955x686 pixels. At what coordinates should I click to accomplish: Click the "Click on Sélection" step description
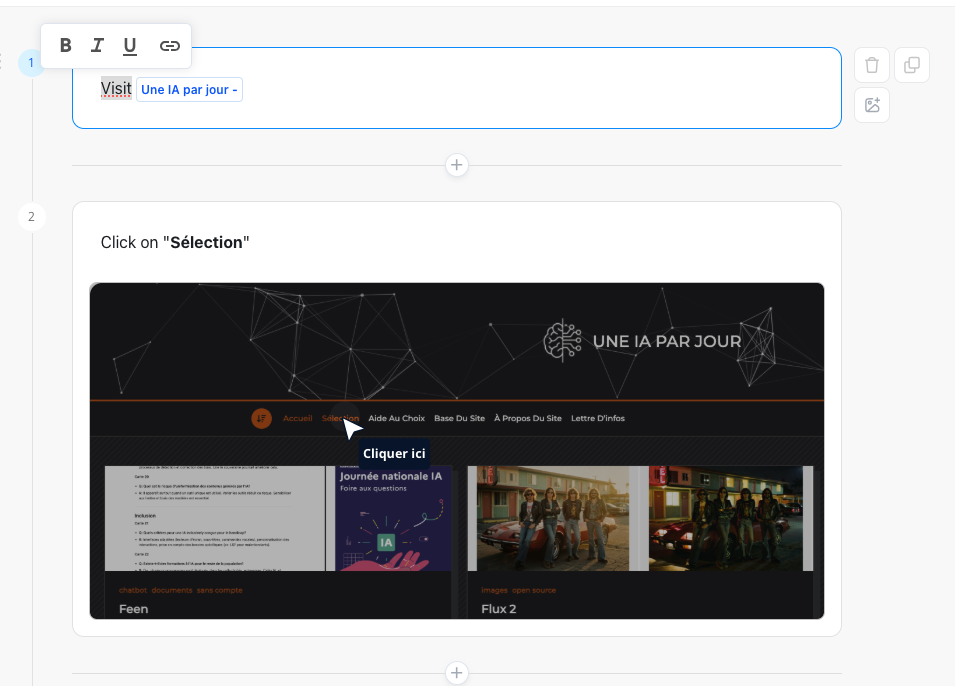point(175,242)
